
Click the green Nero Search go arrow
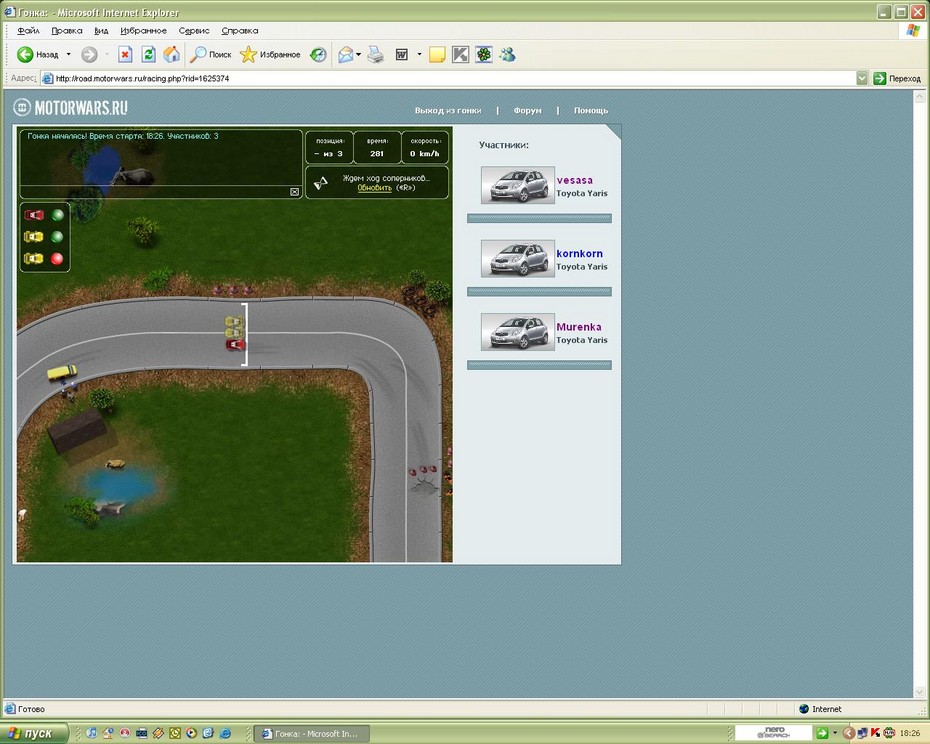pyautogui.click(x=822, y=733)
